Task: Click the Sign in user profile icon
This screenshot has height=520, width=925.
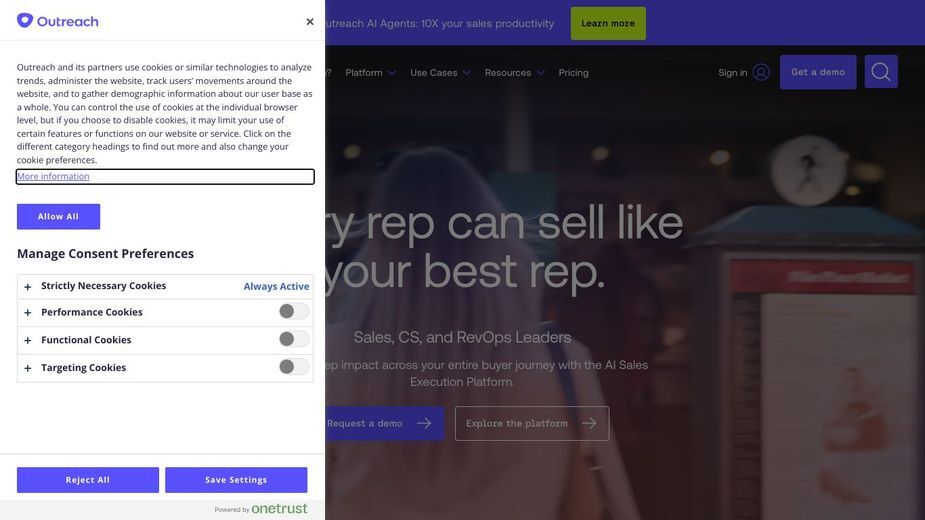Action: [x=761, y=73]
